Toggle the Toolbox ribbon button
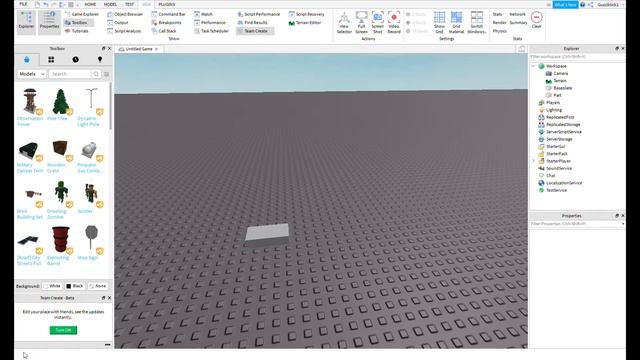The width and height of the screenshot is (640, 360). (79, 22)
